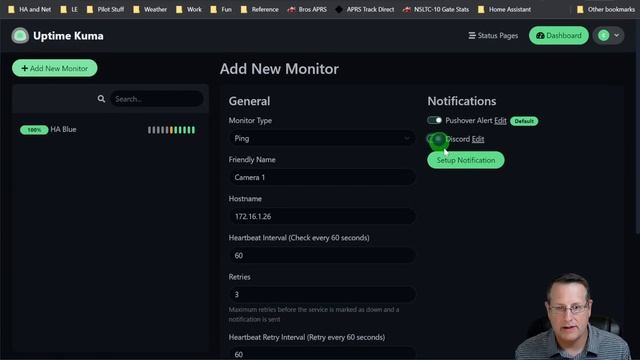640x360 pixels.
Task: Open APRS Track Direct bookmark
Action: click(365, 9)
